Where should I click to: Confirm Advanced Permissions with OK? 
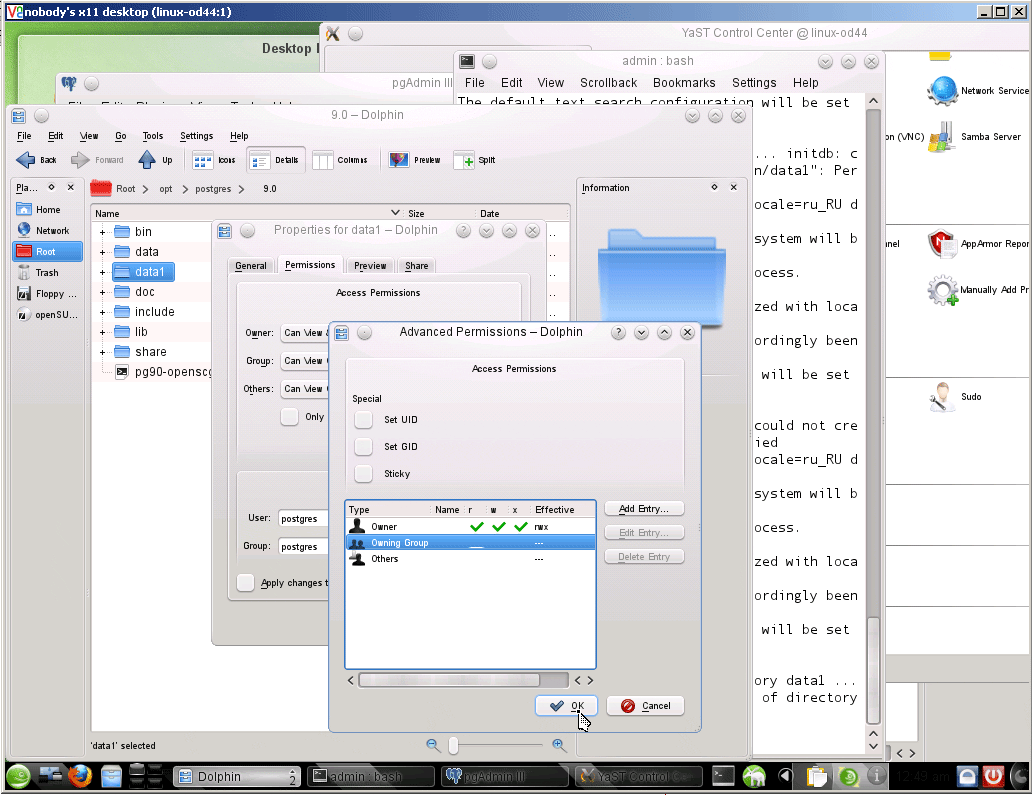(x=566, y=705)
